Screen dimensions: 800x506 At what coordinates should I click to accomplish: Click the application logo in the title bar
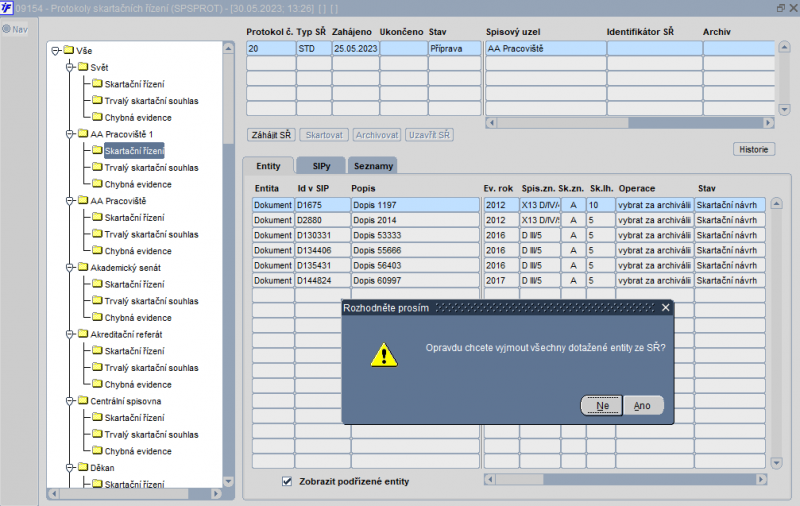[7, 7]
